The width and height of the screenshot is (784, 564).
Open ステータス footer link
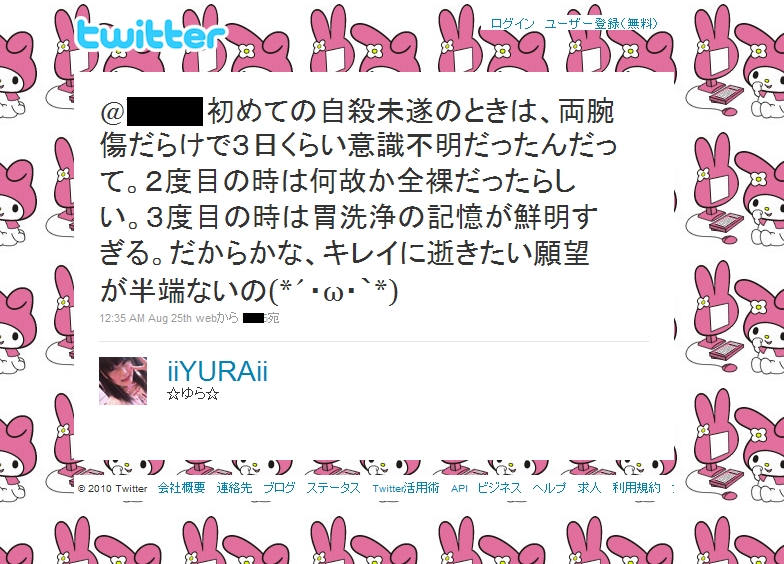tap(333, 488)
